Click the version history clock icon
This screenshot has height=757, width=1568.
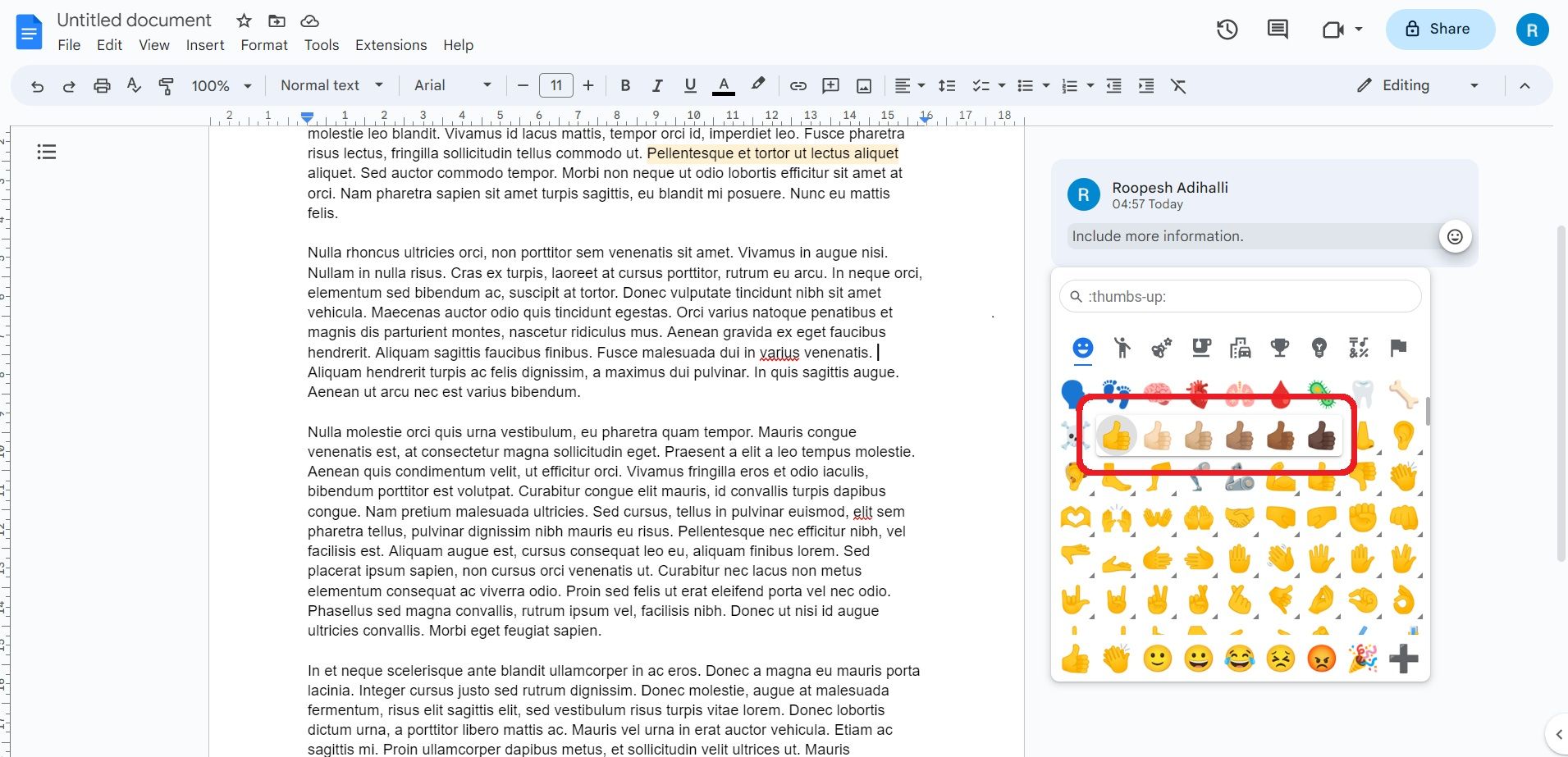coord(1227,30)
